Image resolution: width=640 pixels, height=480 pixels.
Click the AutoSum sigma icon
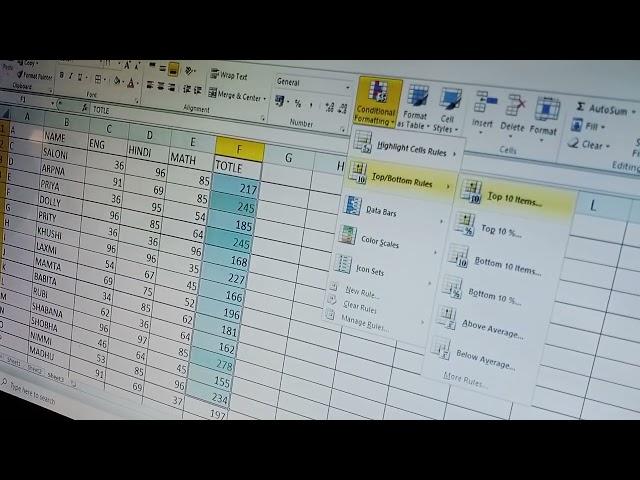(x=580, y=107)
